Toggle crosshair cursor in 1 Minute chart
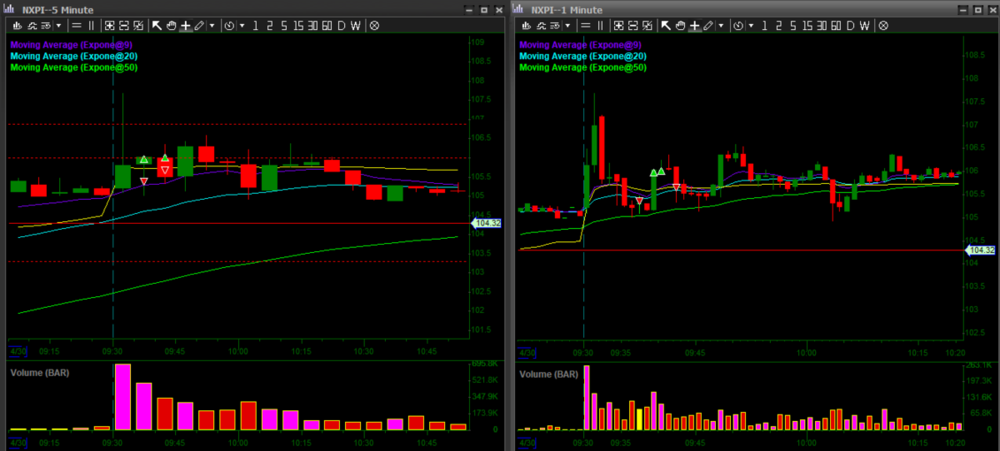Screen dimensions: 1000x451 [x=694, y=25]
